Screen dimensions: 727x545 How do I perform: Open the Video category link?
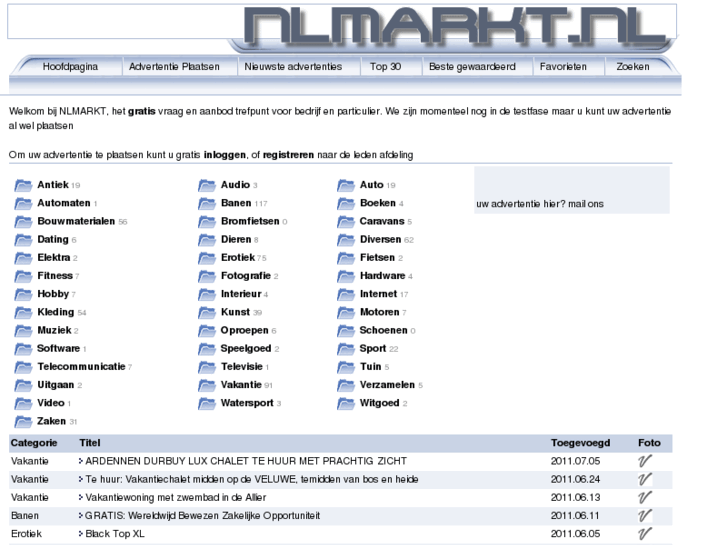coord(51,403)
